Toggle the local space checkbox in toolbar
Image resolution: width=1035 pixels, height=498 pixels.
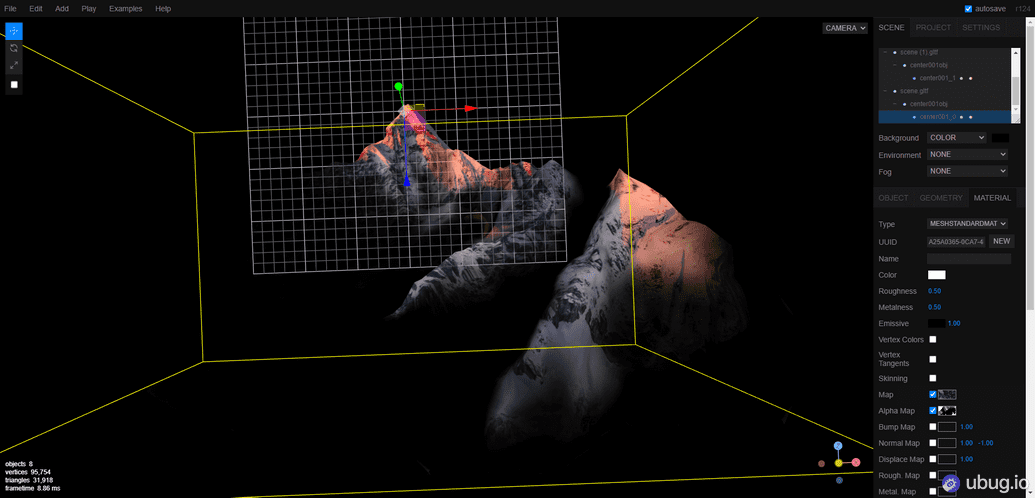coord(14,85)
